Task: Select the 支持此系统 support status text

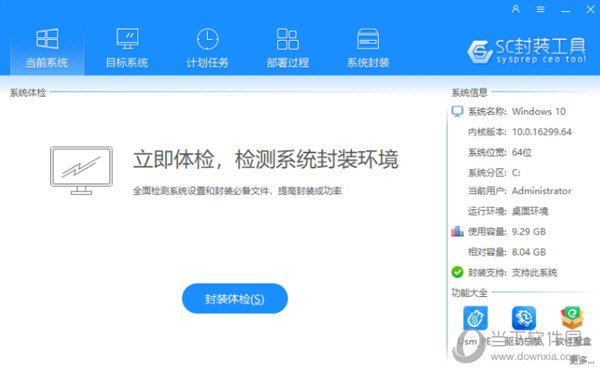Action: pos(534,272)
